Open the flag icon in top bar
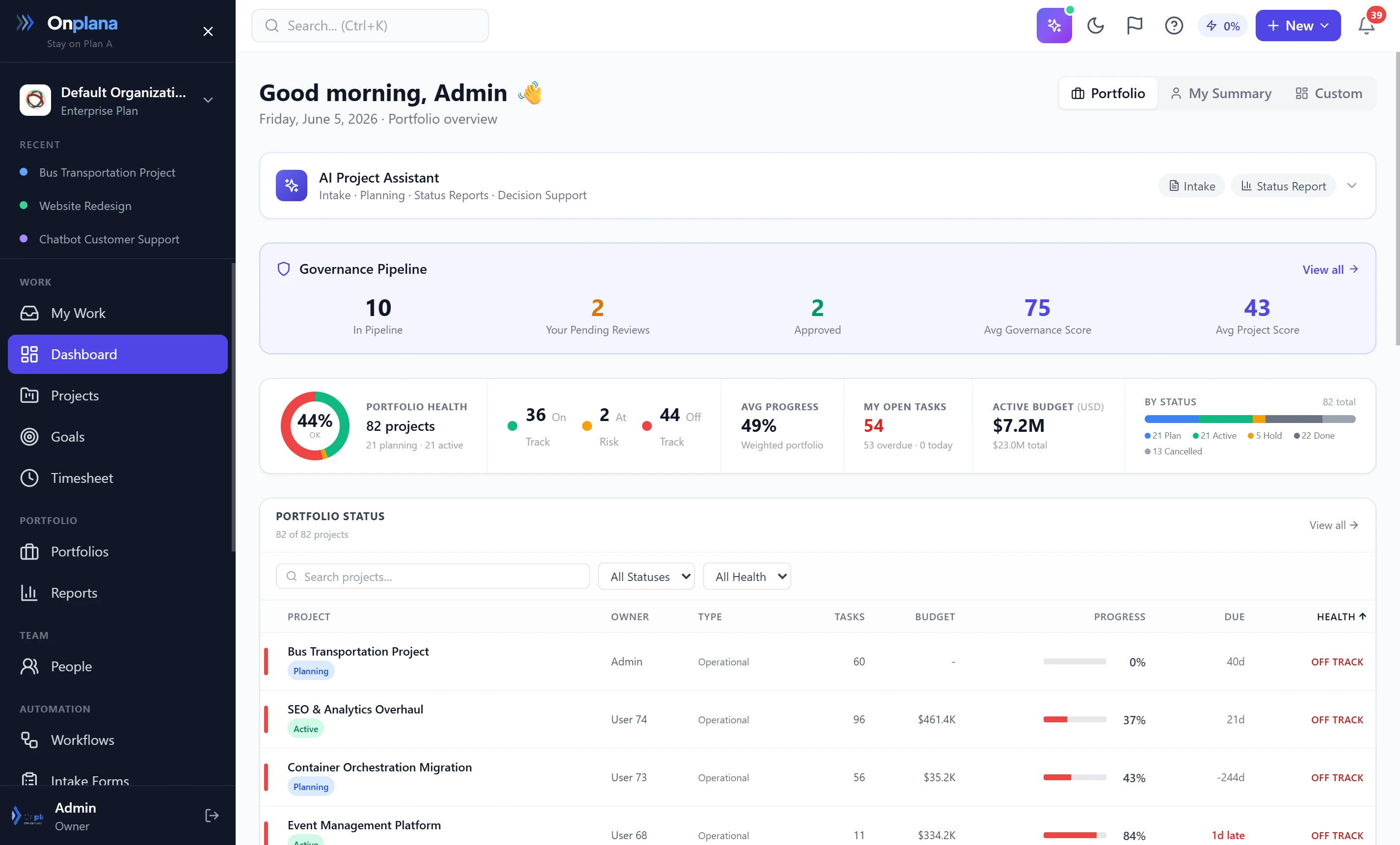The height and width of the screenshot is (845, 1400). coord(1134,26)
